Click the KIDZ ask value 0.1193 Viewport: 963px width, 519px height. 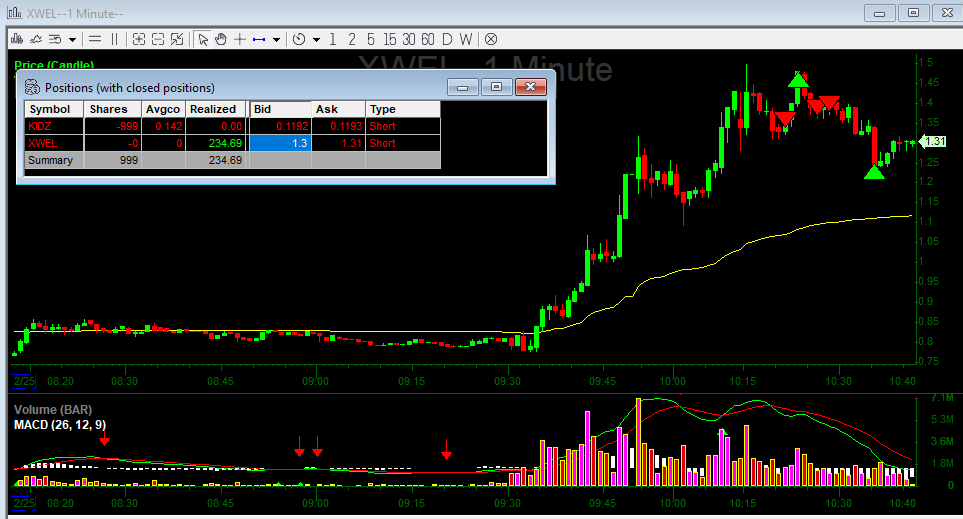(338, 126)
